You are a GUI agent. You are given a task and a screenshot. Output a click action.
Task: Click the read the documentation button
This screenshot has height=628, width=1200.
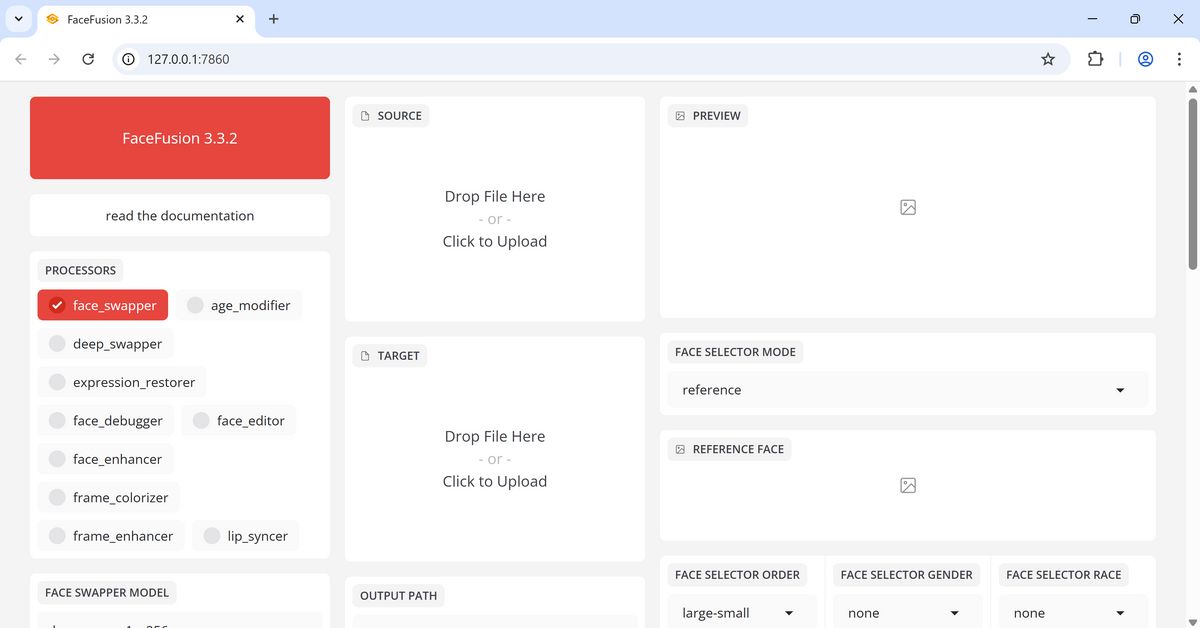[180, 215]
